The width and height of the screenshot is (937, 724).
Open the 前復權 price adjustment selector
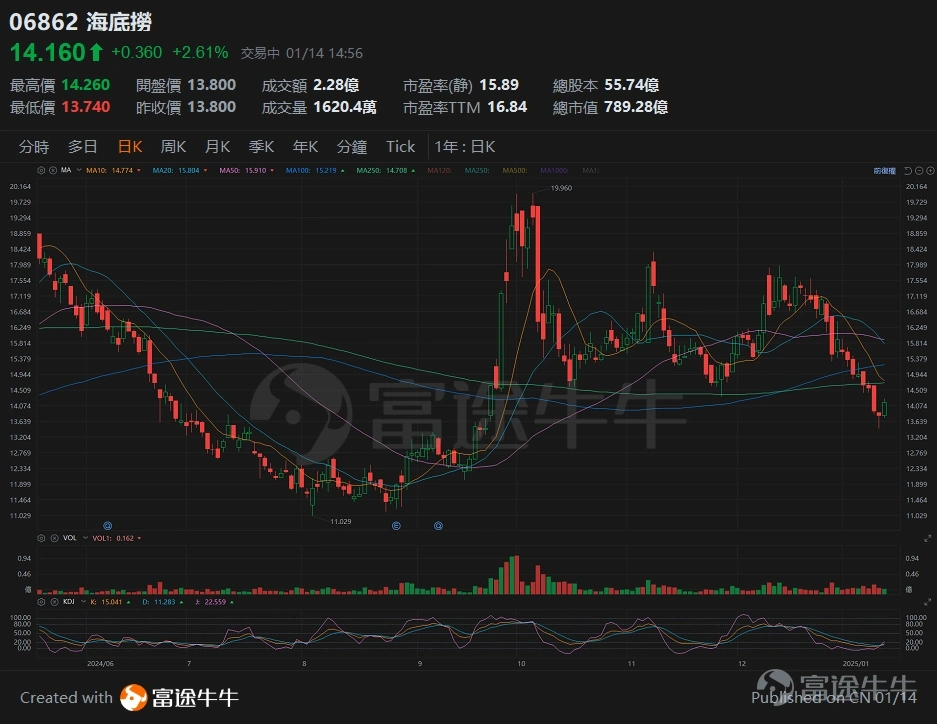[x=884, y=171]
